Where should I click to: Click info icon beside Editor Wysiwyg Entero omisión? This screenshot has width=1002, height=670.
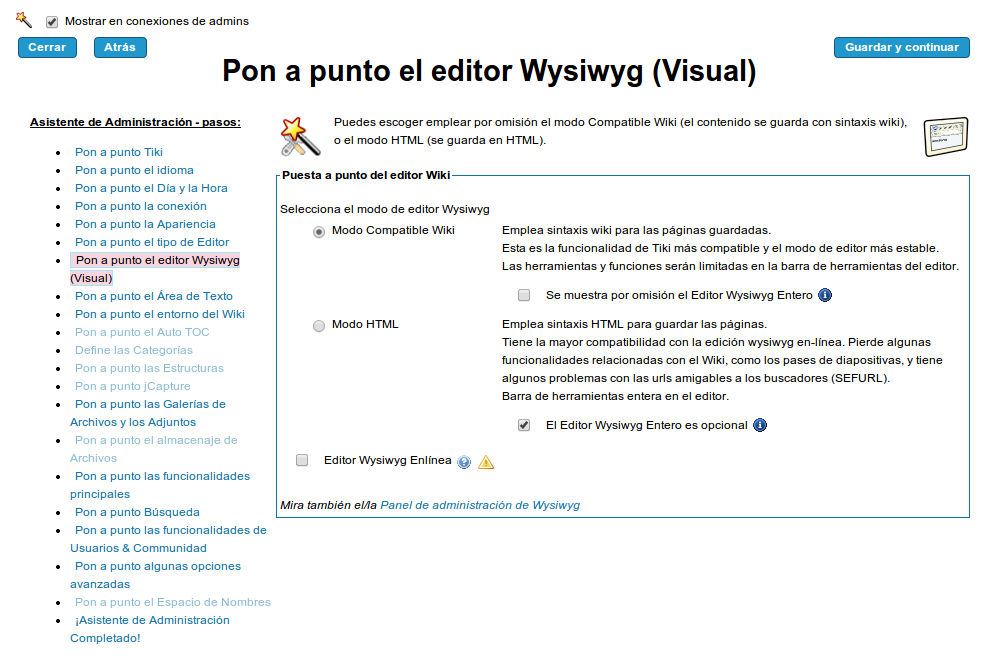[825, 295]
